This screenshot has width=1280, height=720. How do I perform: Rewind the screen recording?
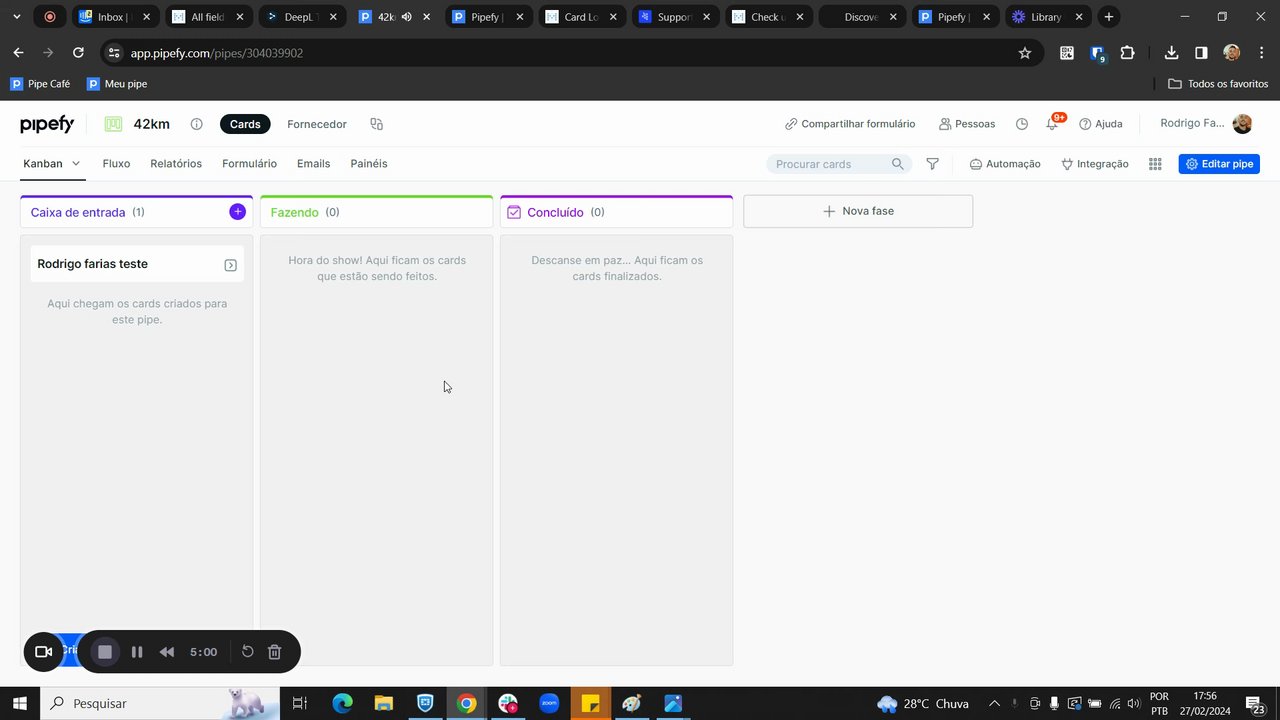[x=167, y=652]
